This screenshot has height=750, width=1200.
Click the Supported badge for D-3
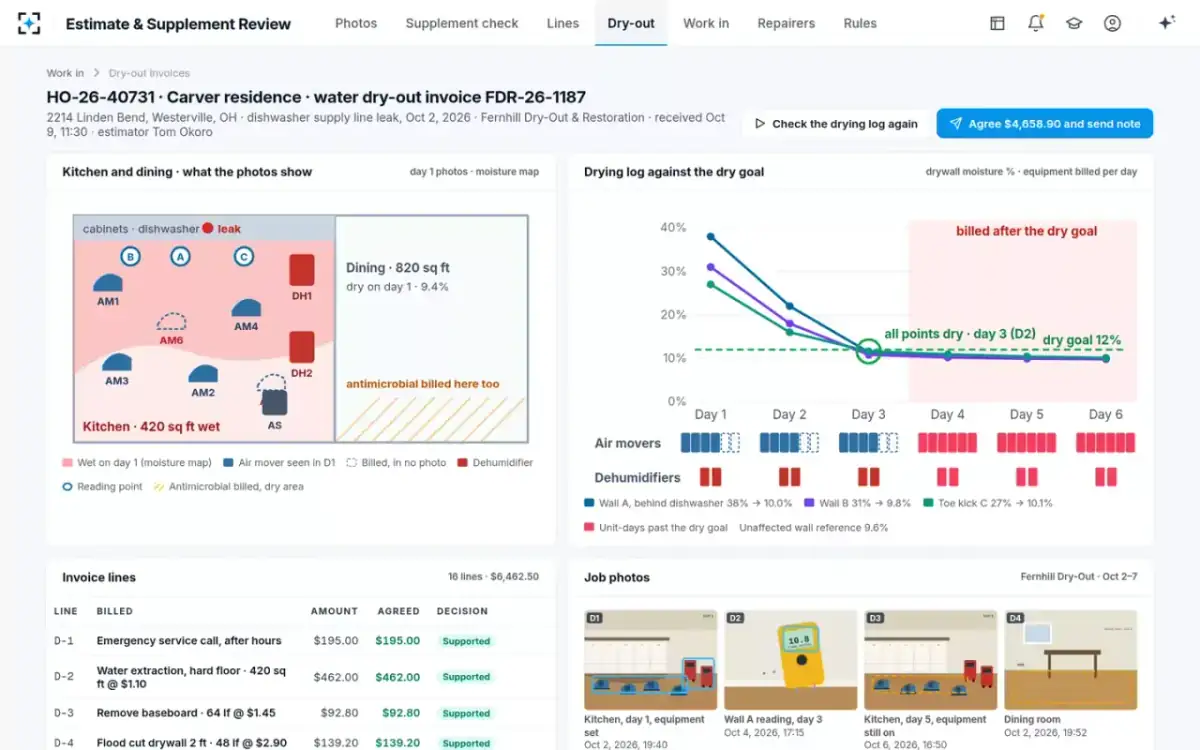(x=466, y=713)
